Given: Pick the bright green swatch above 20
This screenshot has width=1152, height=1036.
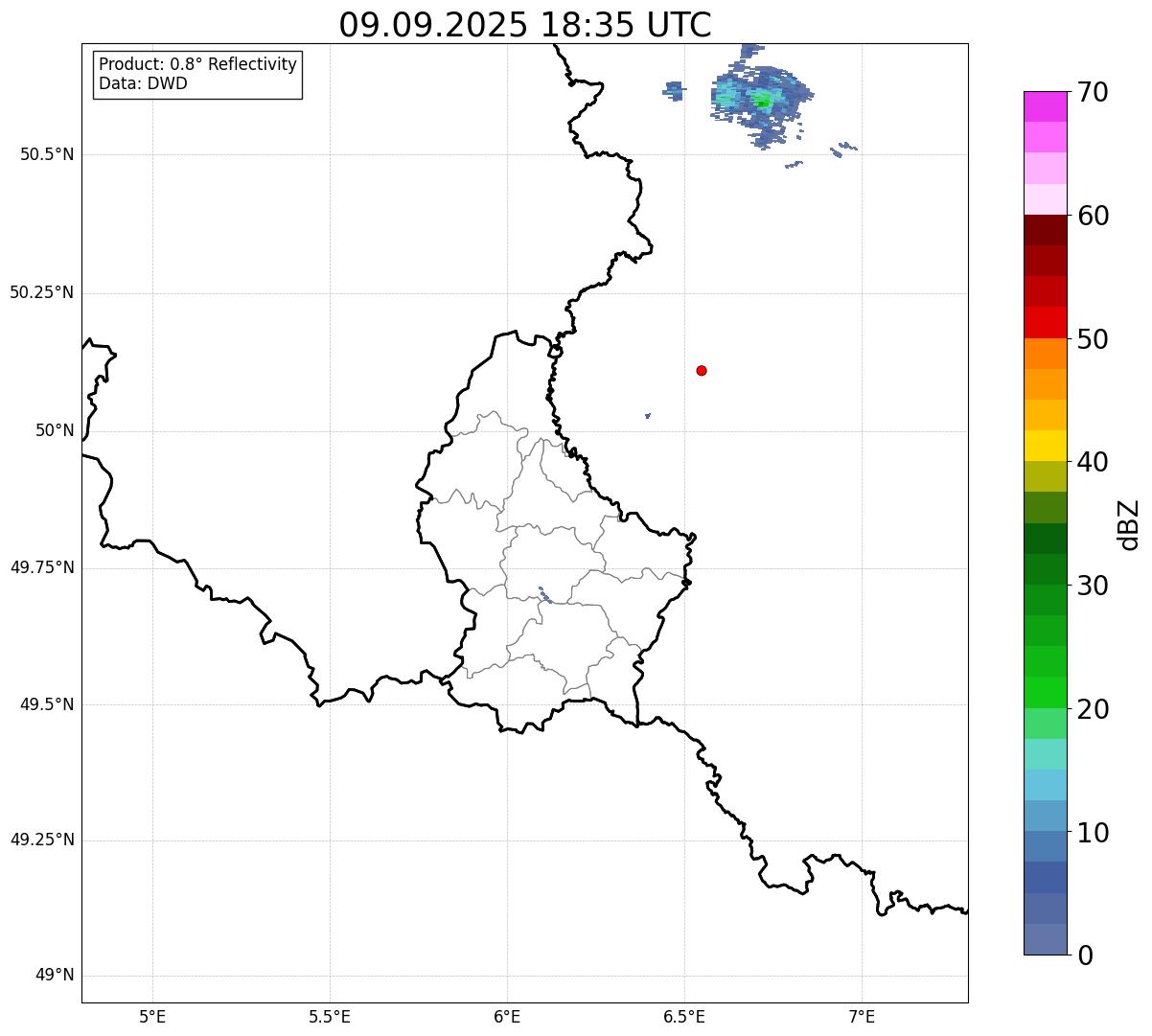Looking at the screenshot, I should click(1046, 692).
